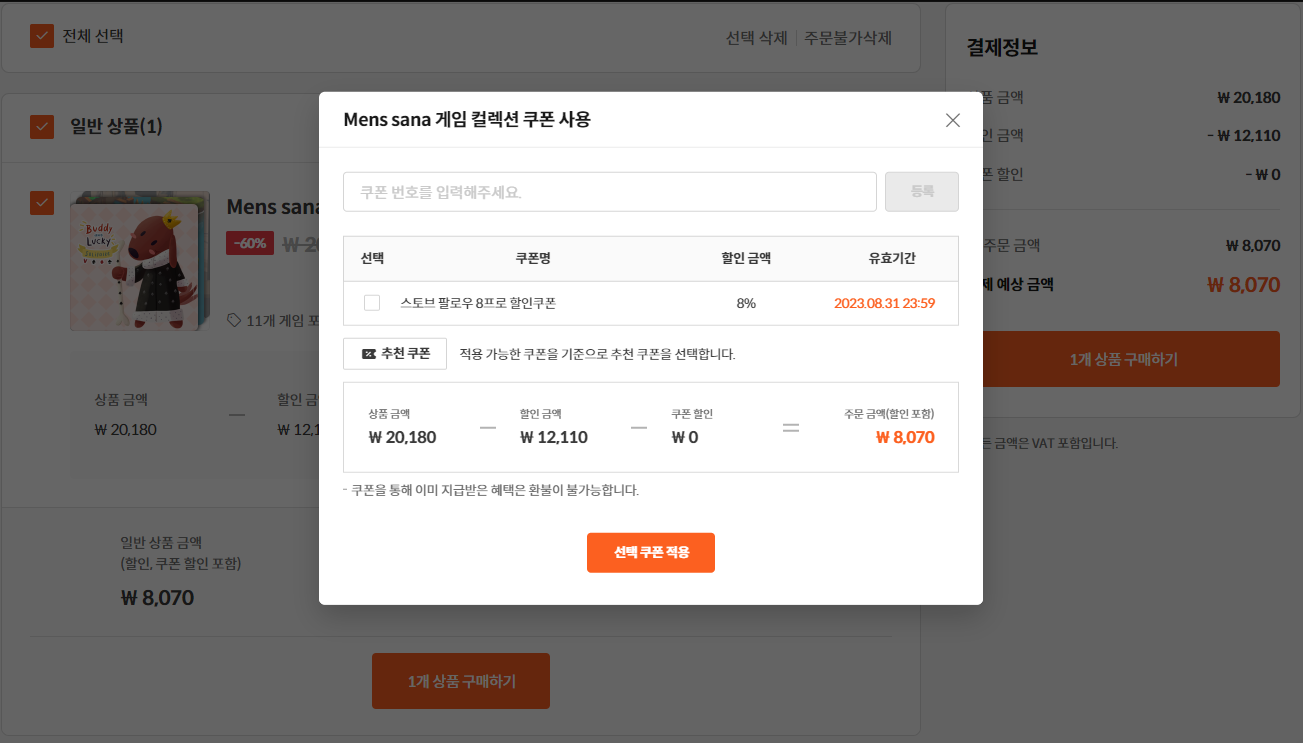The image size is (1303, 743).
Task: Click the tag icon beside 11개 게임
Action: [234, 320]
